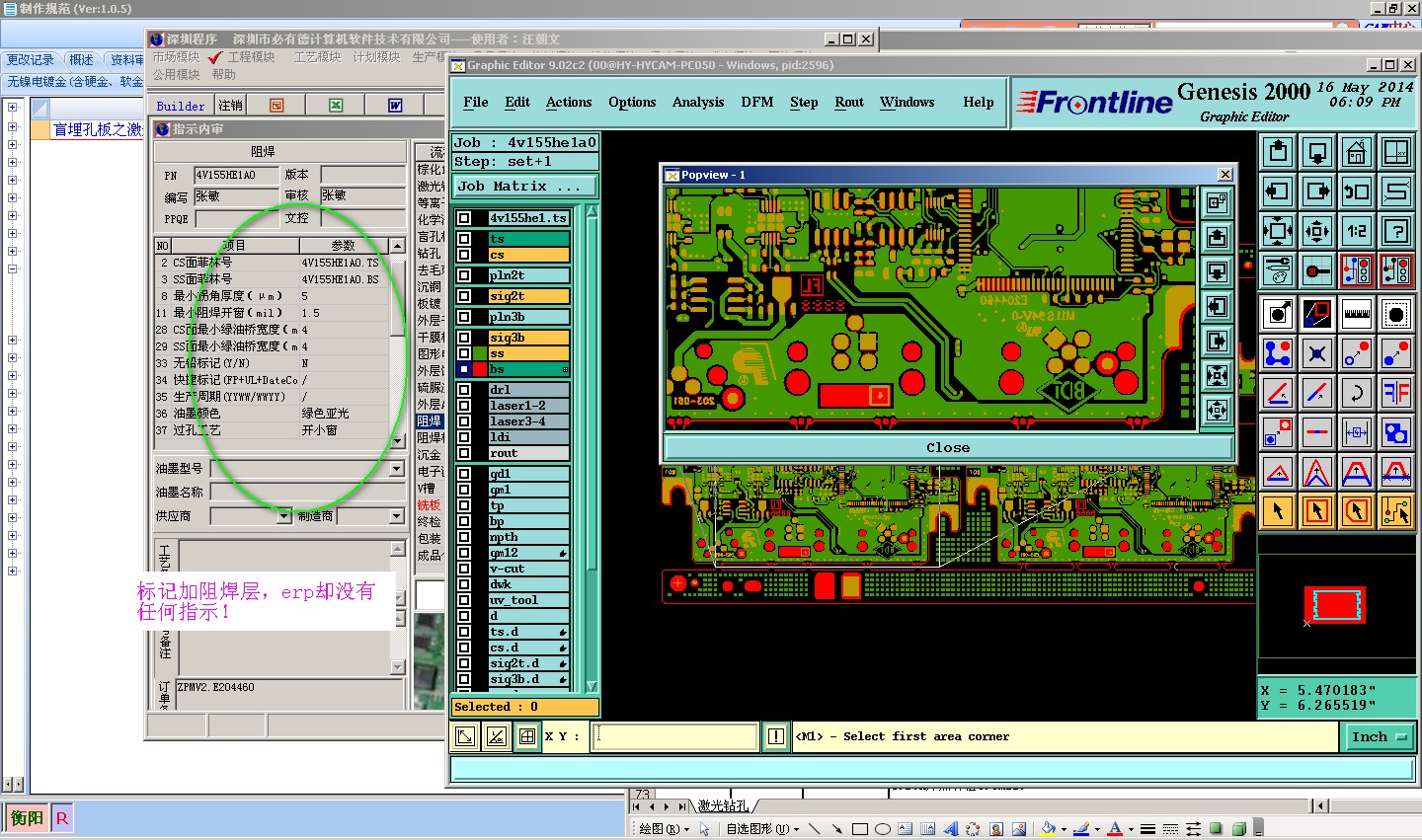Click the previous view (undo zoom) icon
This screenshot has height=840, width=1422.
click(x=1356, y=191)
